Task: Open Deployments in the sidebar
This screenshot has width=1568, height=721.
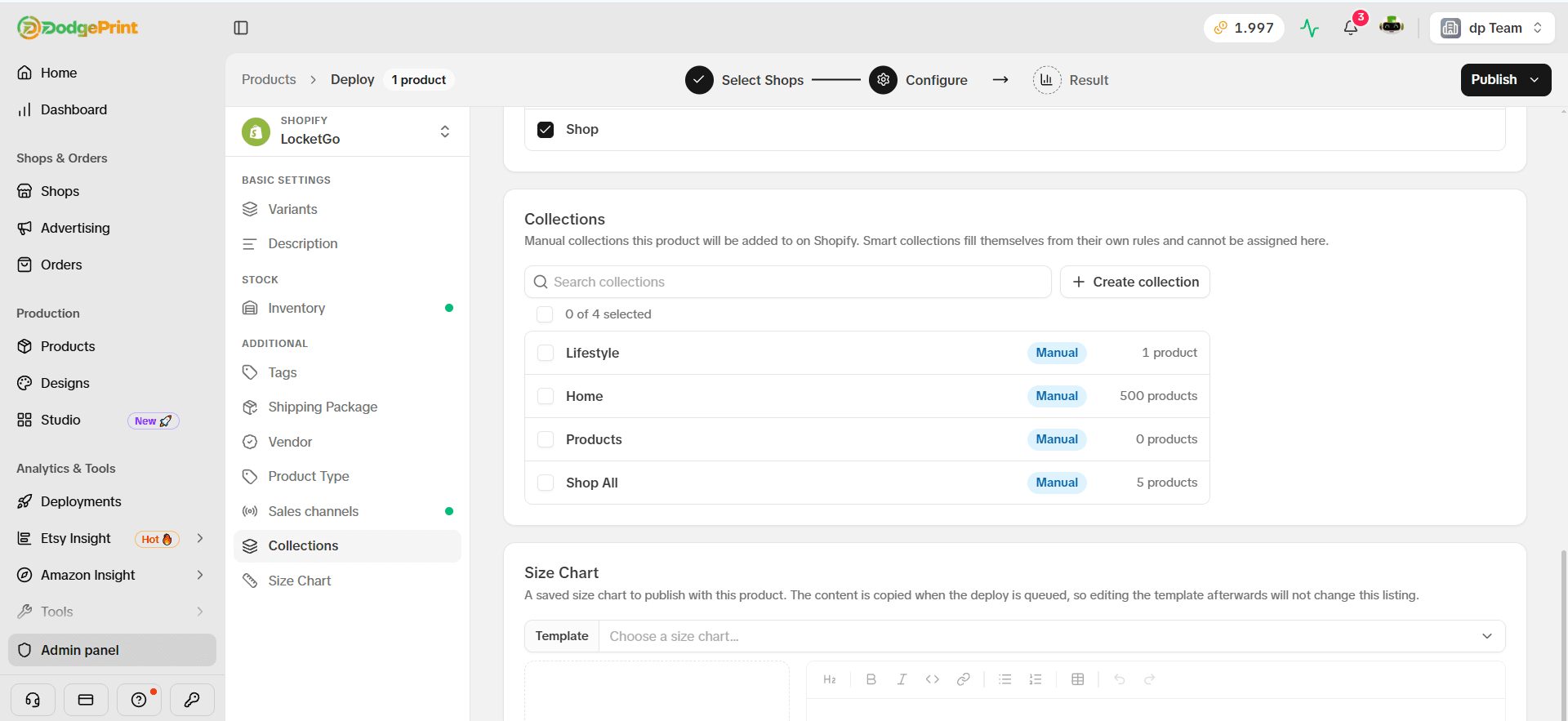Action: [x=112, y=501]
